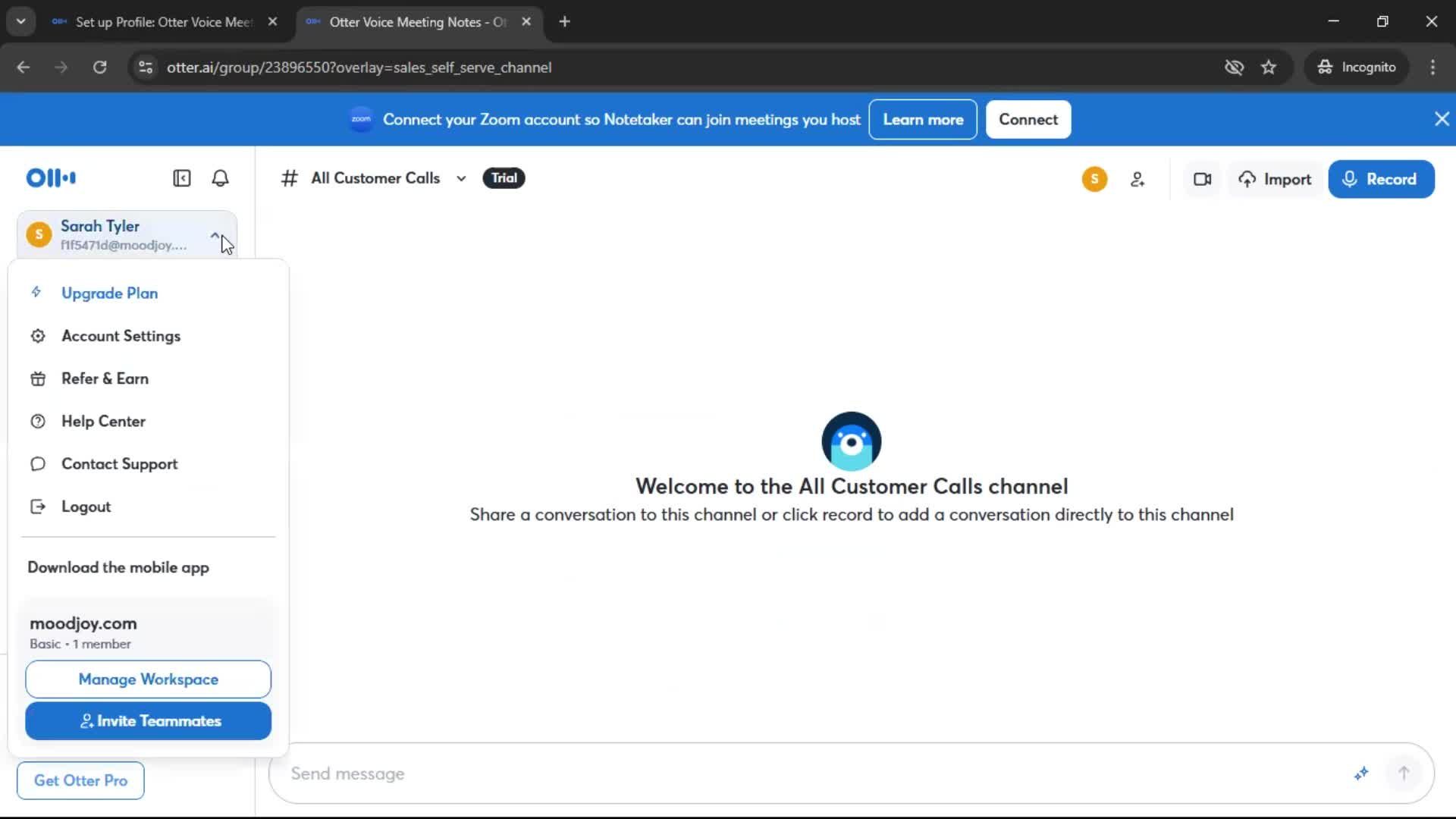The height and width of the screenshot is (819, 1456).
Task: View site information icon in address bar
Action: click(146, 67)
